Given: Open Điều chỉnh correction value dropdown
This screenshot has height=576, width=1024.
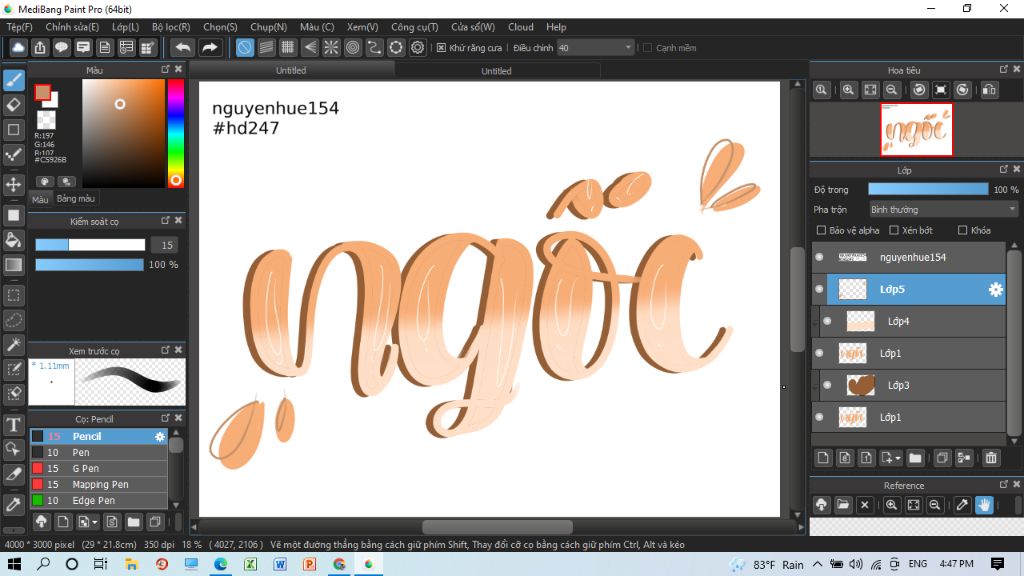Looking at the screenshot, I should tap(595, 48).
